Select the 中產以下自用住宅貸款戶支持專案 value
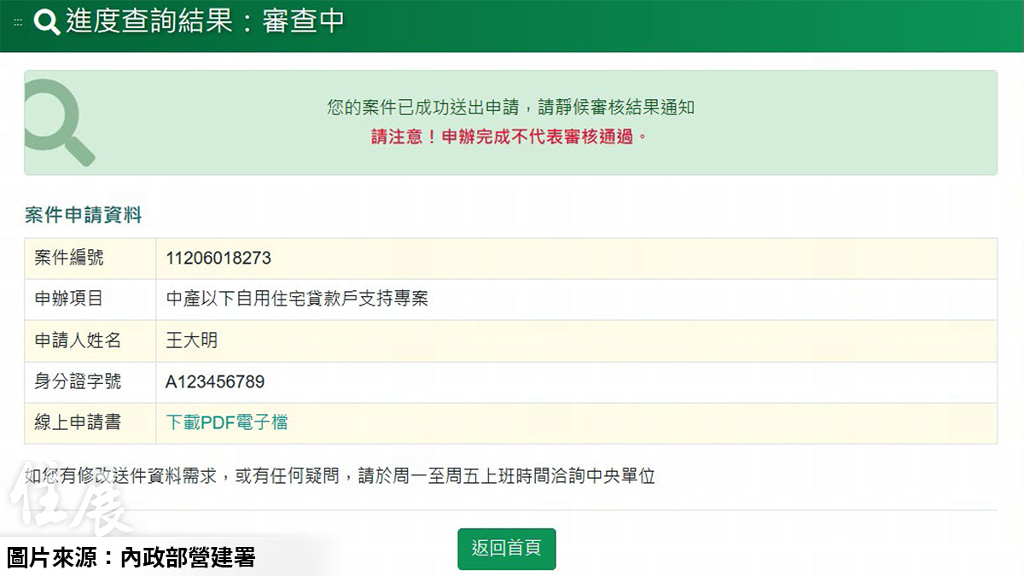This screenshot has width=1024, height=576. point(297,299)
